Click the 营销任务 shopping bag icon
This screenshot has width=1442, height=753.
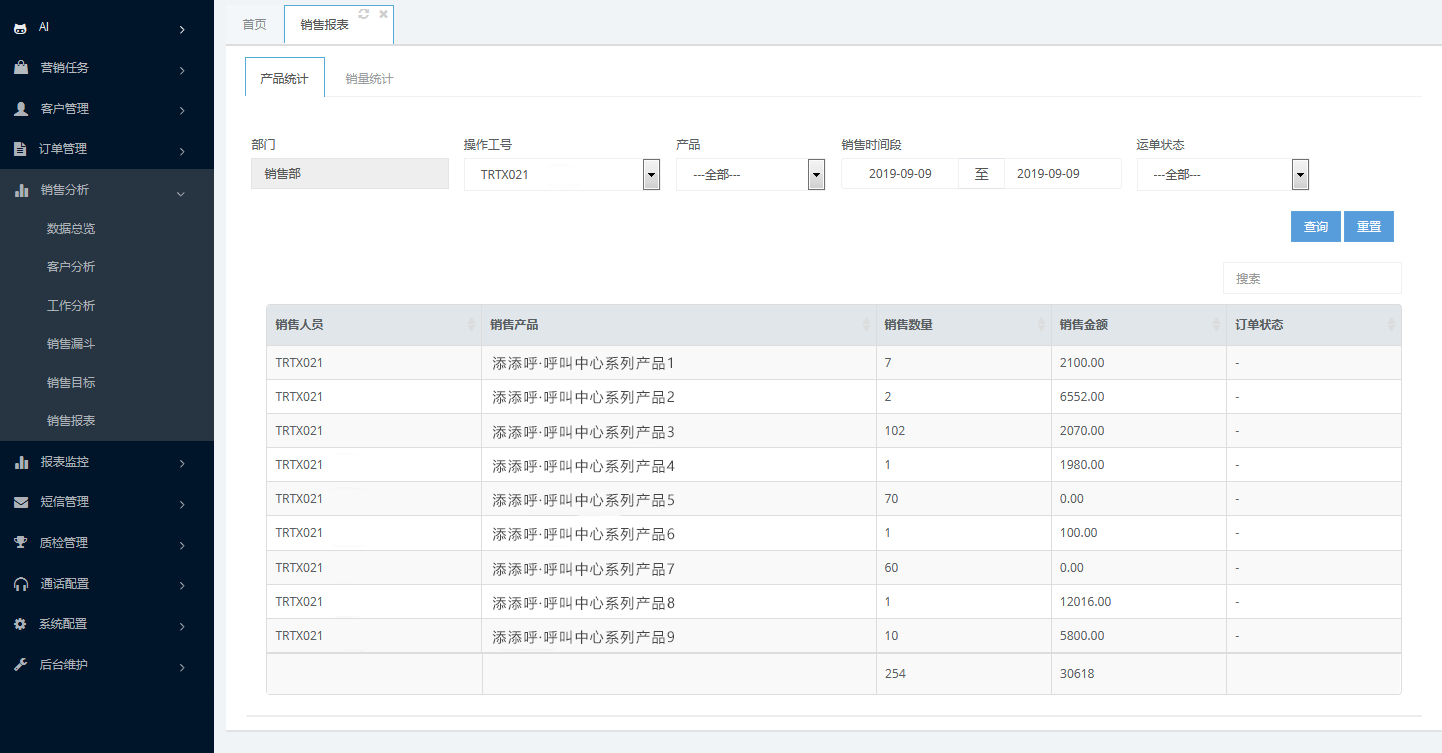[x=20, y=68]
